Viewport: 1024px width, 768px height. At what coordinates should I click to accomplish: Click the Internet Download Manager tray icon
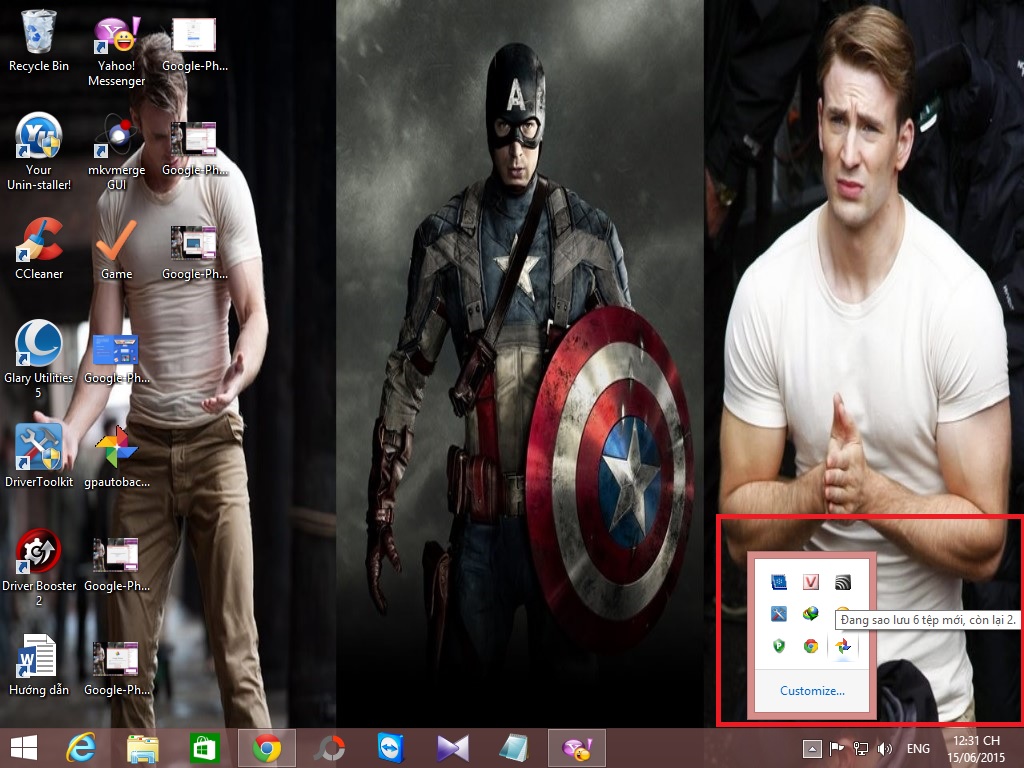(811, 614)
